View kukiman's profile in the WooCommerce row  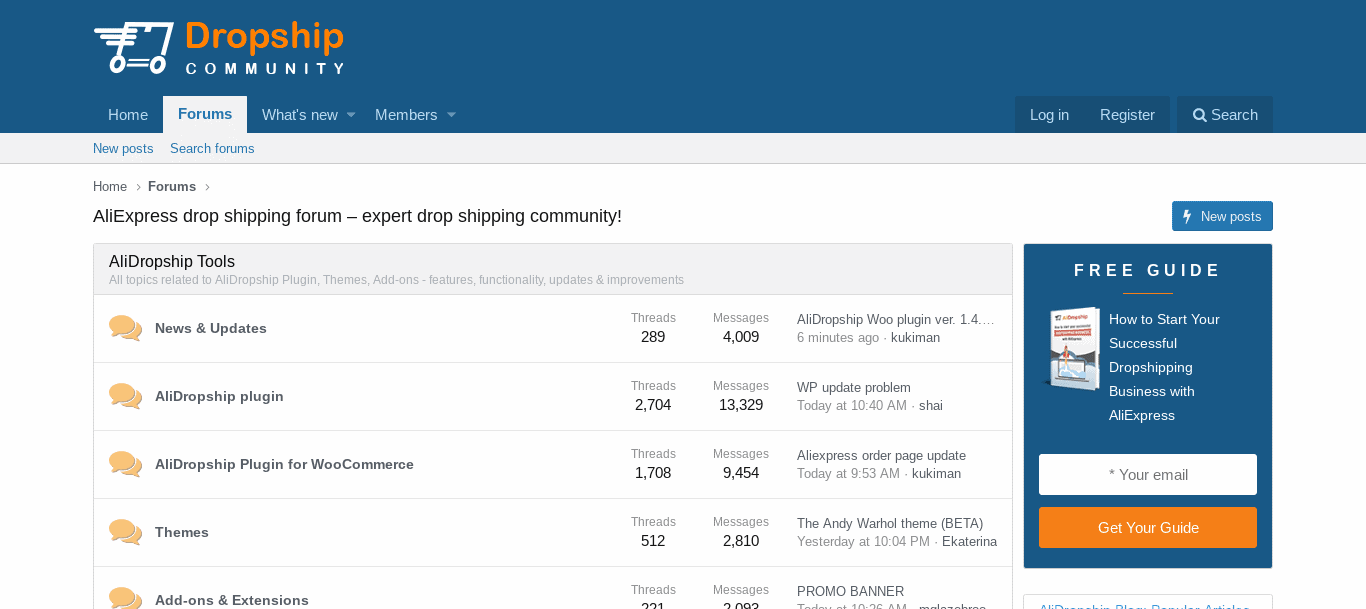(936, 473)
